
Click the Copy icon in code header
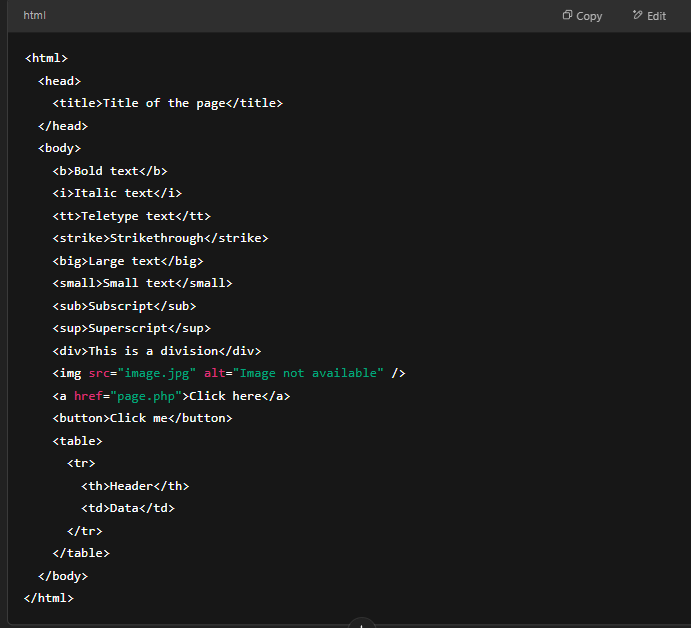(x=567, y=16)
